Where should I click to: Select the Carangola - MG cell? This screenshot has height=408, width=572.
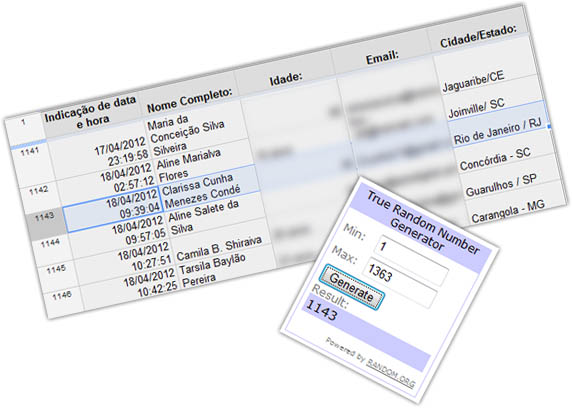click(x=508, y=211)
